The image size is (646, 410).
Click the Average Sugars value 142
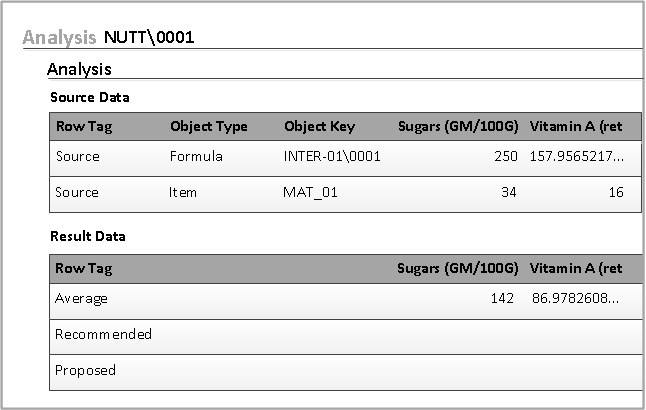[502, 299]
